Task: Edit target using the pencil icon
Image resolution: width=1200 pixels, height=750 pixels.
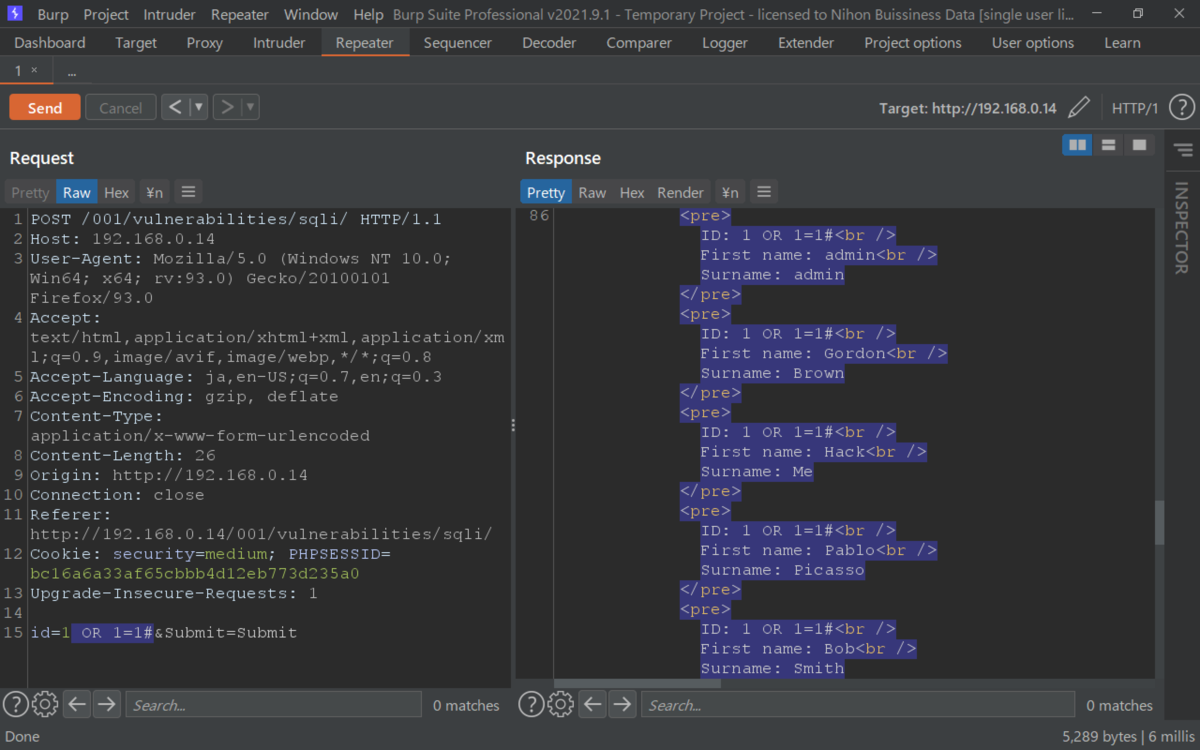Action: coord(1079,107)
